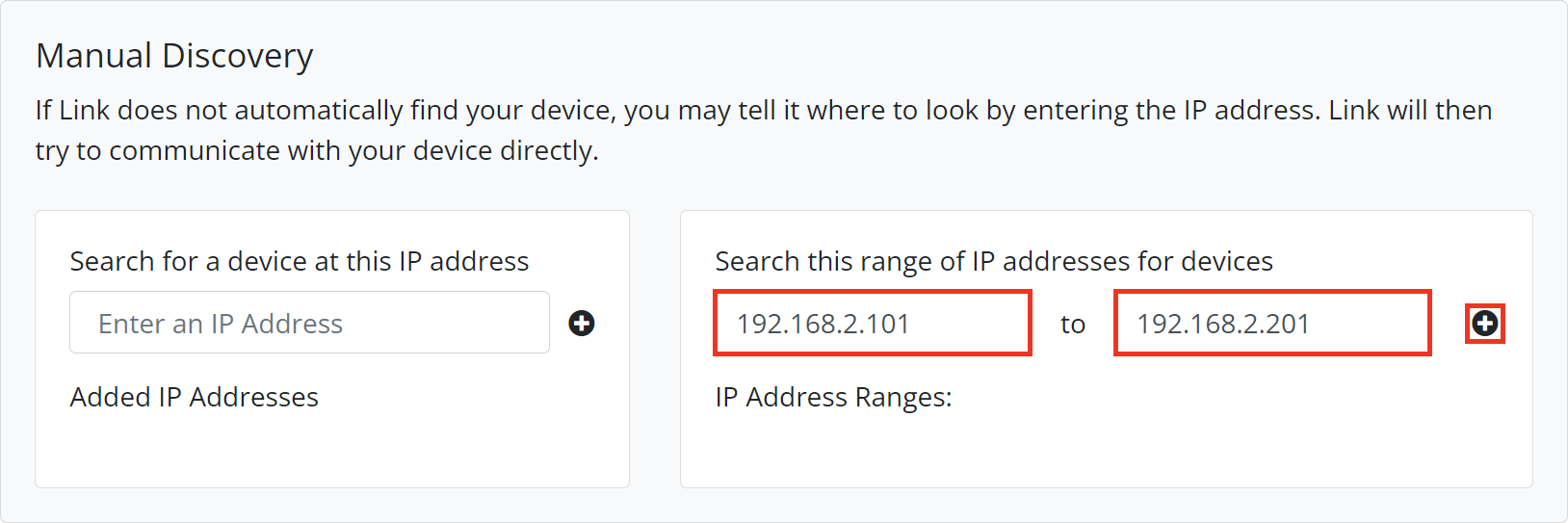Click the 'Manual Discovery' heading
This screenshot has height=523, width=1568.
(174, 56)
